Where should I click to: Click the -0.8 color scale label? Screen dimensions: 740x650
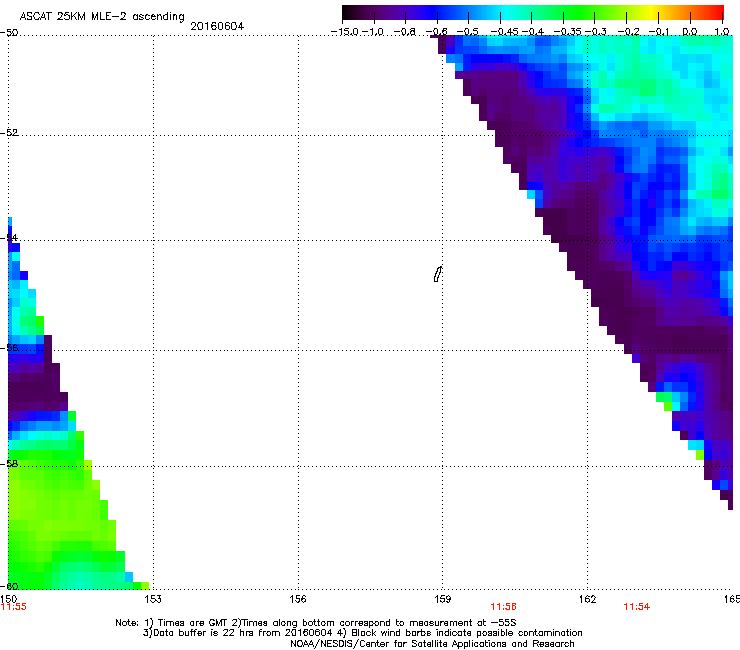(x=404, y=32)
